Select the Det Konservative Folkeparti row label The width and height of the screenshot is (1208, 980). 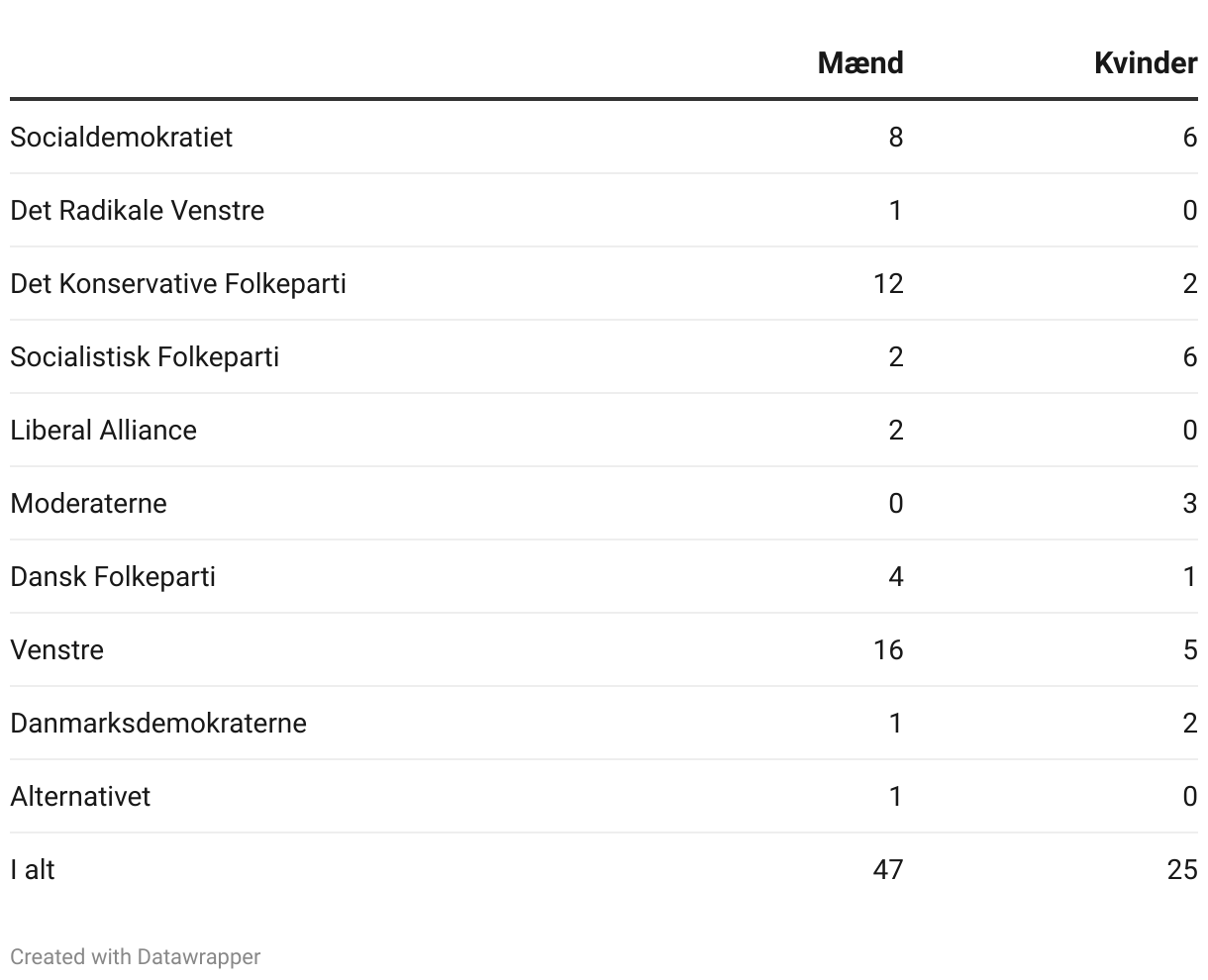pos(178,283)
